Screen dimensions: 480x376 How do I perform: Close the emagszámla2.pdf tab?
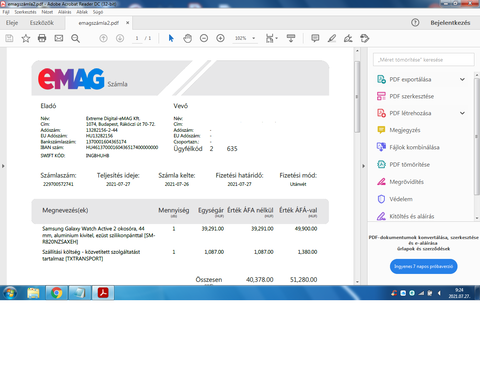coord(127,23)
